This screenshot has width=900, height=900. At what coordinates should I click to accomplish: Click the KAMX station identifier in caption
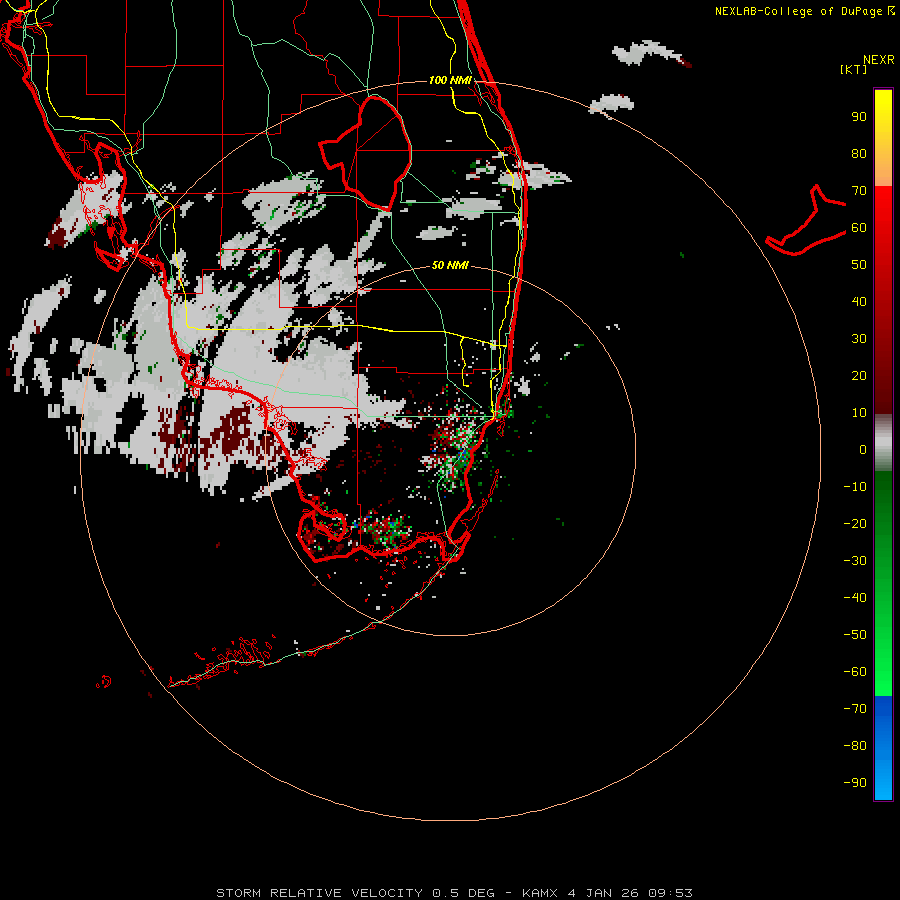click(x=540, y=893)
